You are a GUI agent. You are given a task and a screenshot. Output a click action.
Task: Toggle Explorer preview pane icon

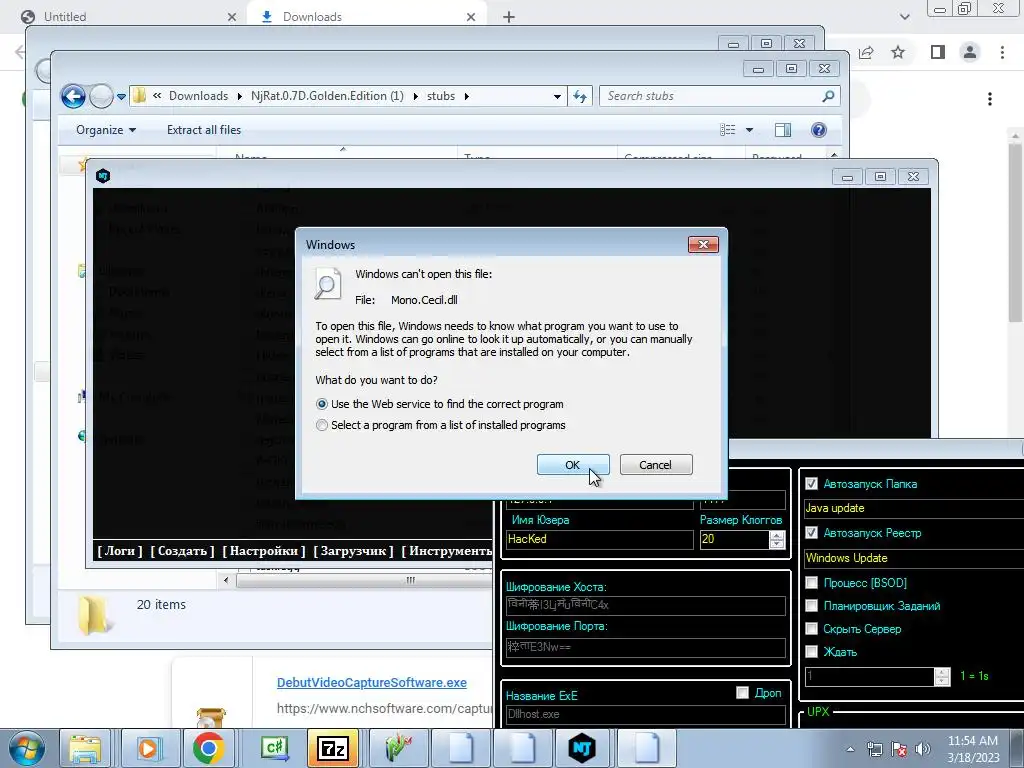pyautogui.click(x=783, y=130)
